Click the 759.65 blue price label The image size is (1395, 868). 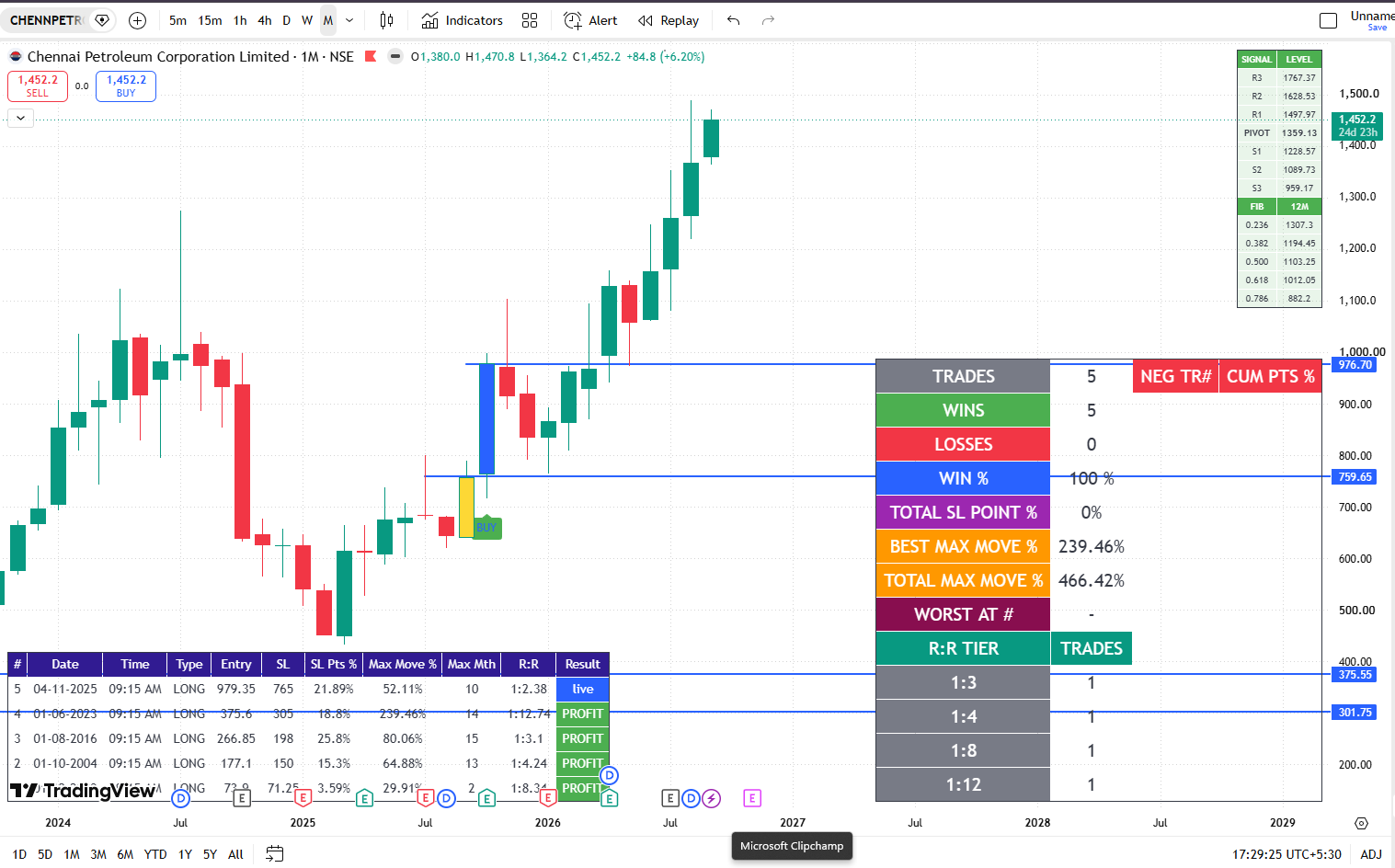coord(1355,477)
